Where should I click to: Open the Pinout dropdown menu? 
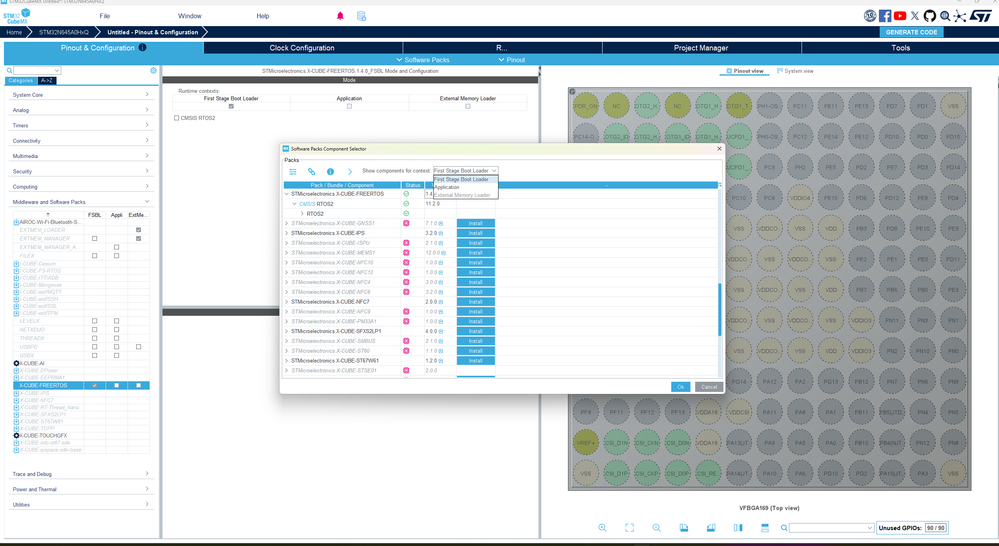[512, 60]
